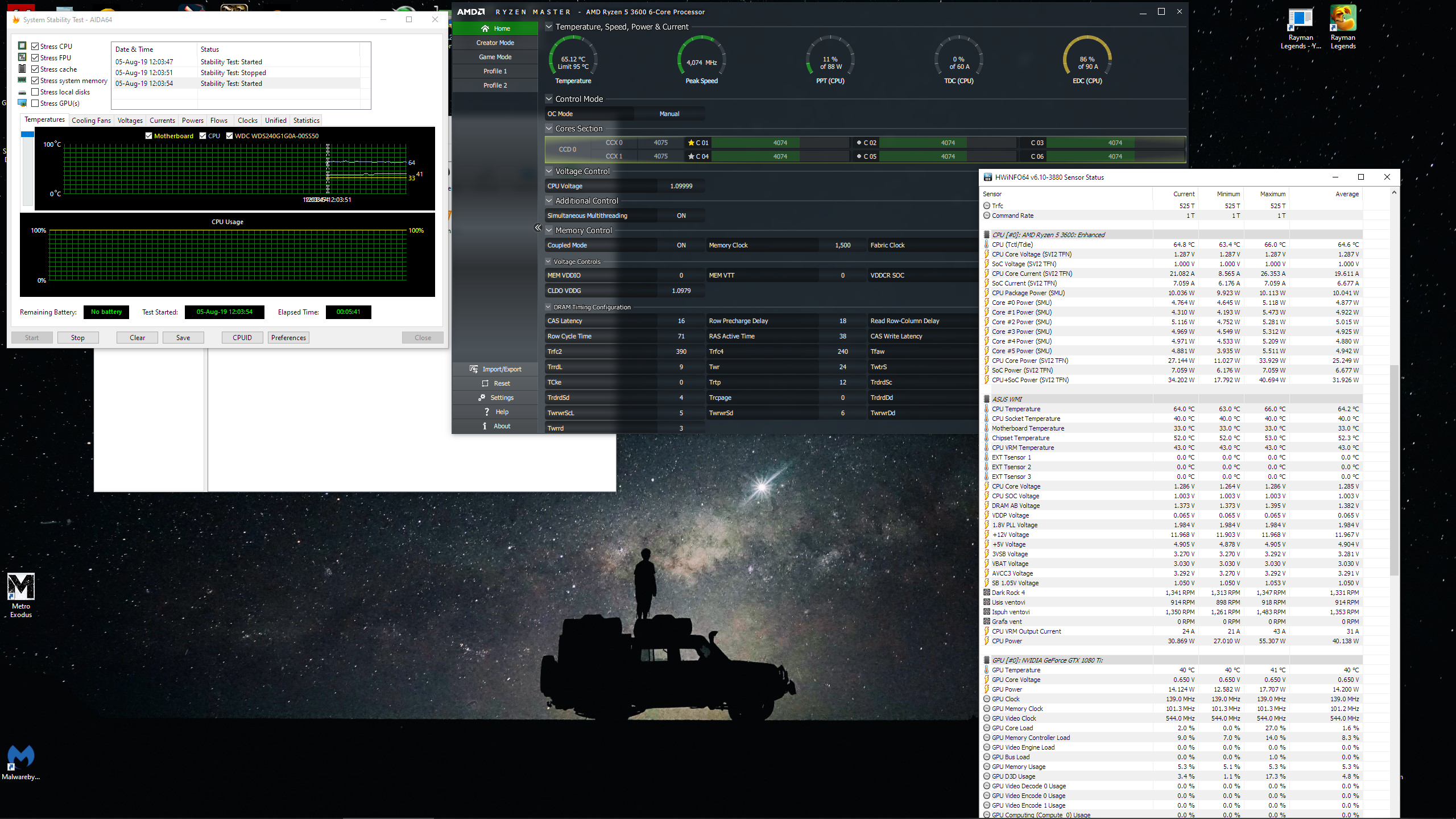
Task: Open CPUID from AIDA64
Action: pyautogui.click(x=242, y=338)
